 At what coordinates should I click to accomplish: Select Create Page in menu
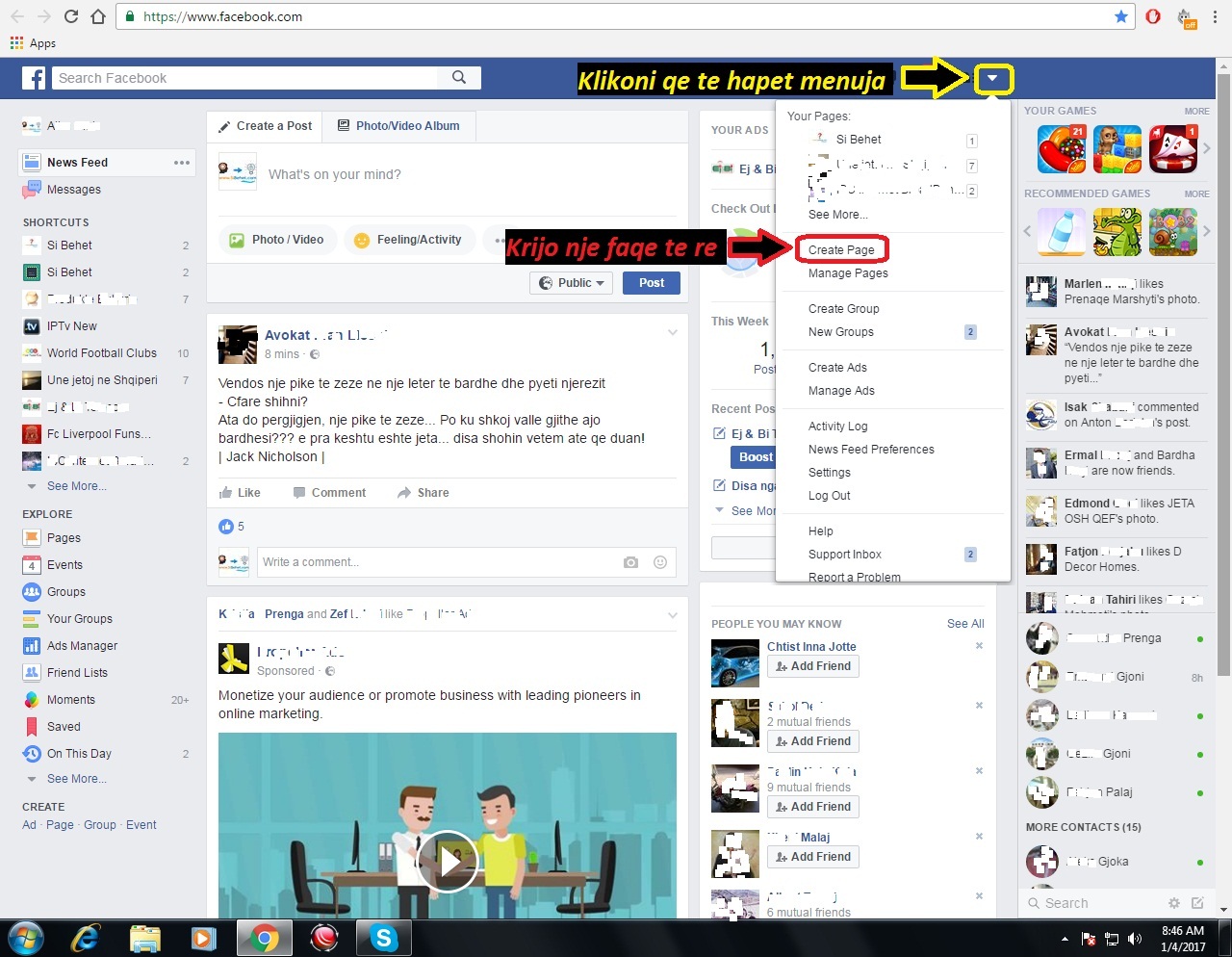841,250
